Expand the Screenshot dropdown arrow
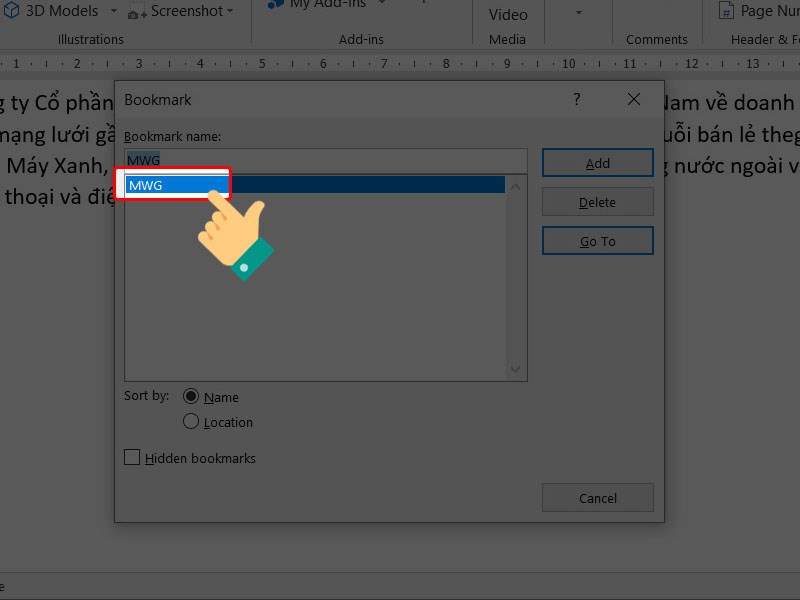Screen dimensions: 800x600 (x=230, y=10)
